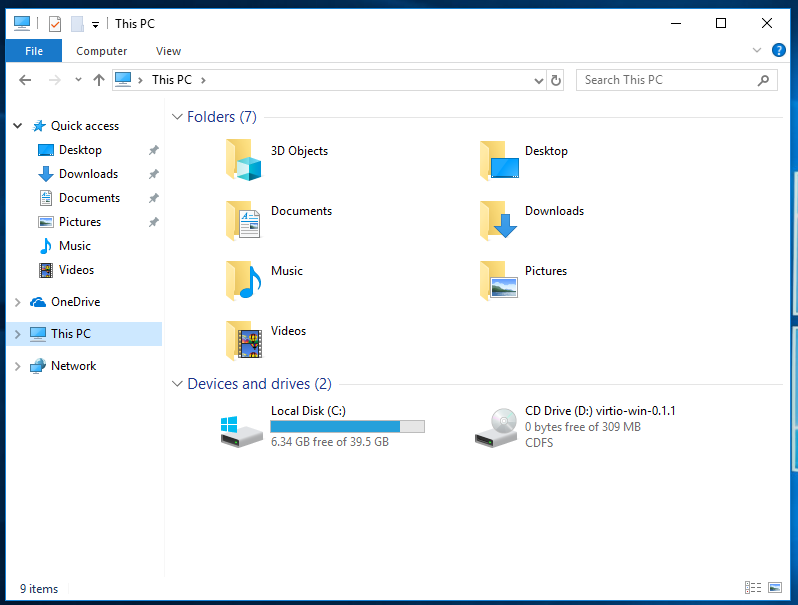Unpin Documents using its pin icon
Screen dimensions: 798x605
click(153, 198)
